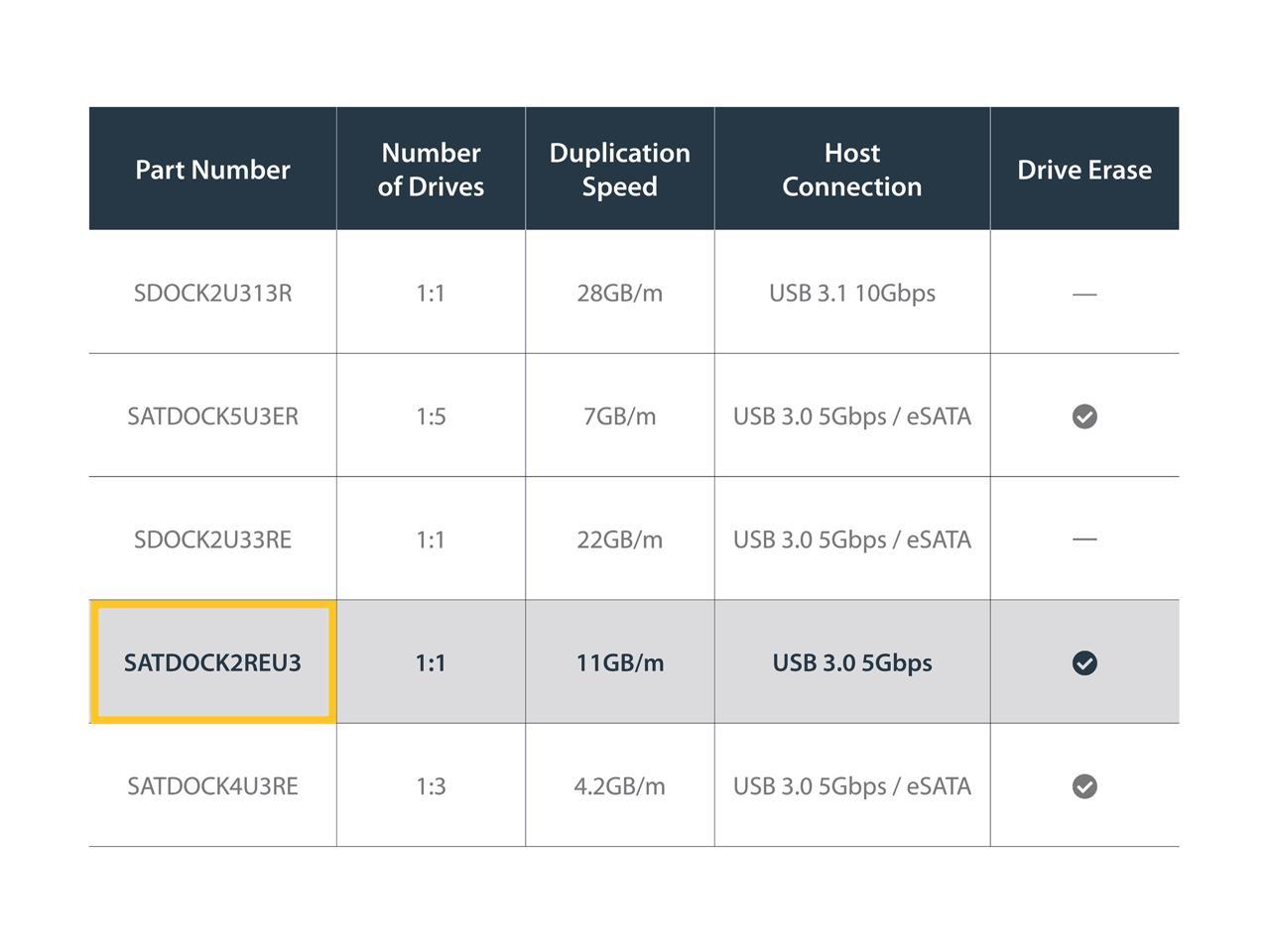Click the Number of Drives column header
The height and width of the screenshot is (952, 1270).
(x=431, y=170)
